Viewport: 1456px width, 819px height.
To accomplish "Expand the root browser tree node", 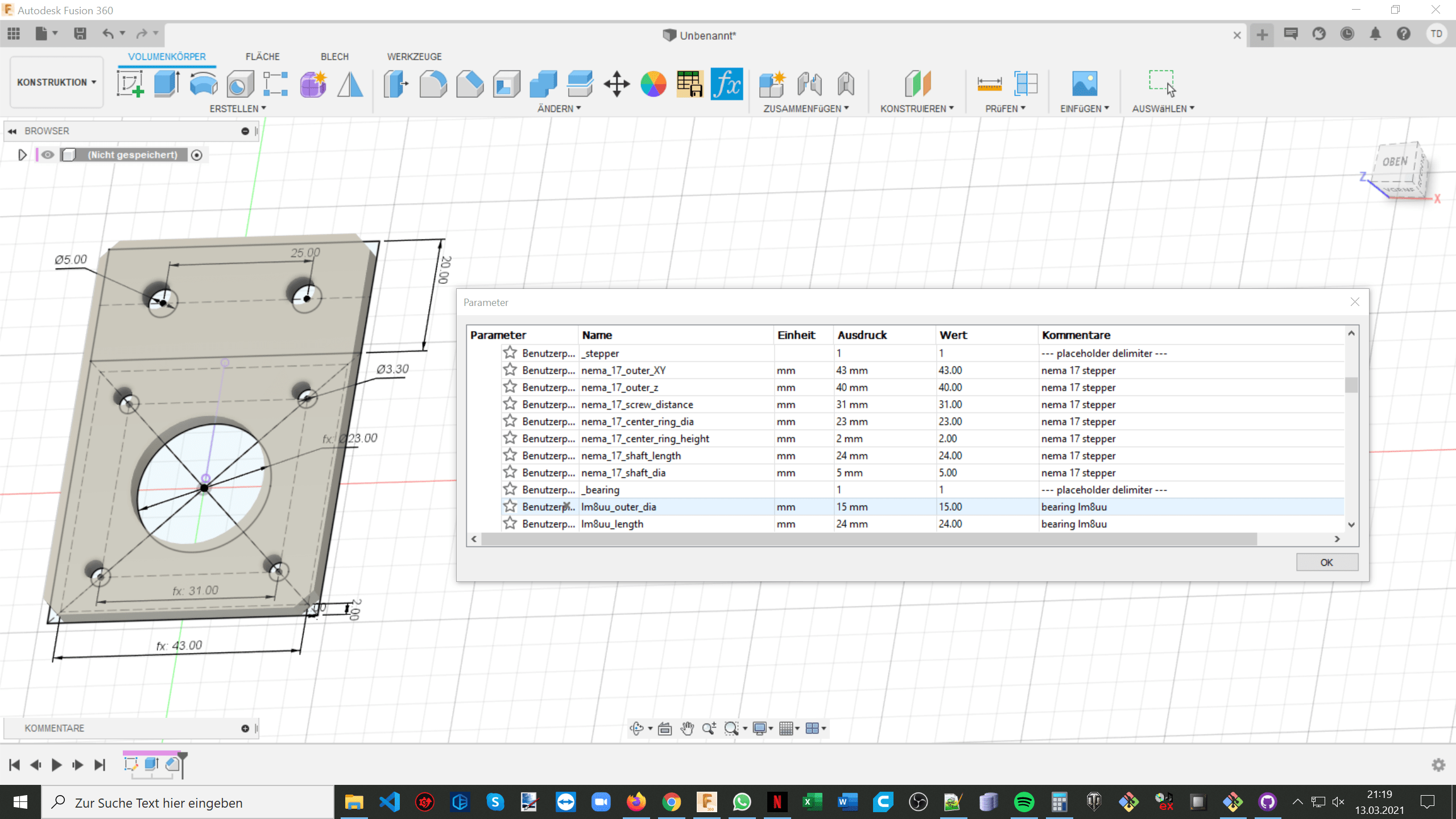I will coord(22,155).
